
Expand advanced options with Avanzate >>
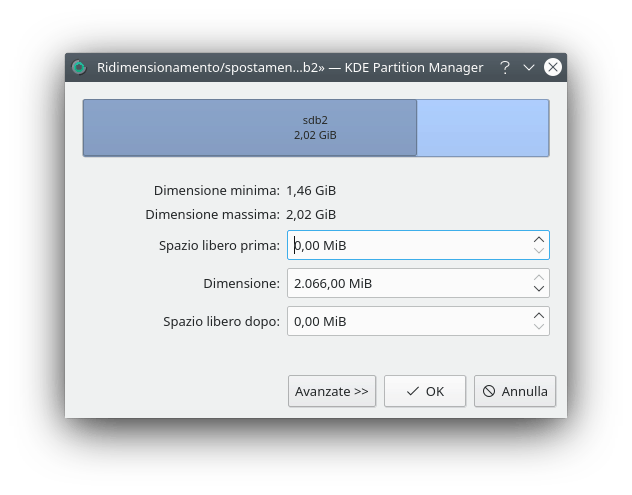click(x=332, y=391)
